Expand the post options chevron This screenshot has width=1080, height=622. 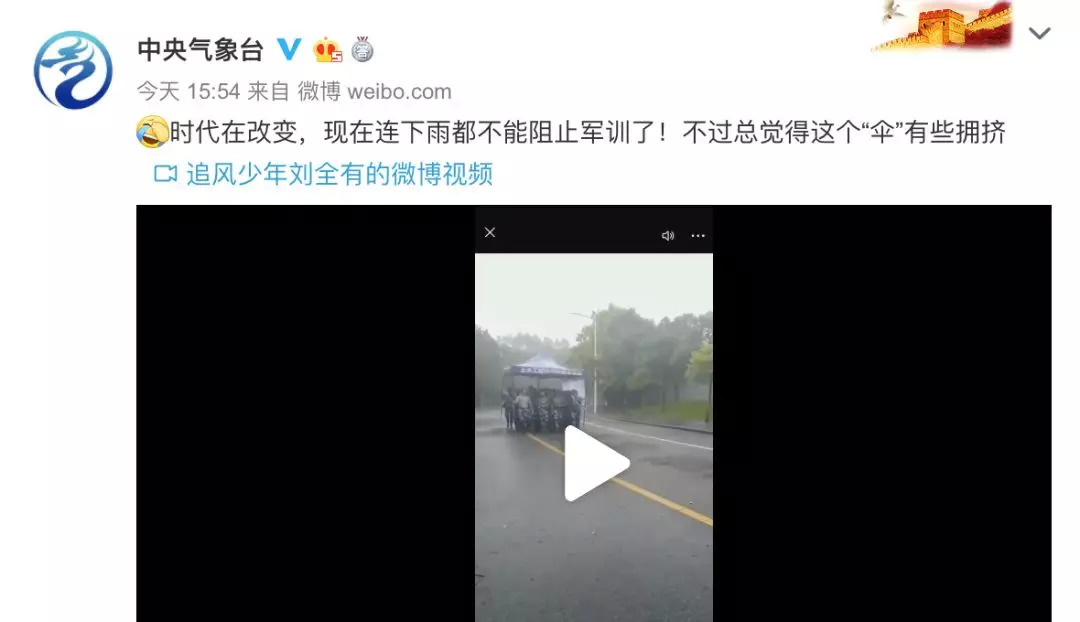point(1039,33)
